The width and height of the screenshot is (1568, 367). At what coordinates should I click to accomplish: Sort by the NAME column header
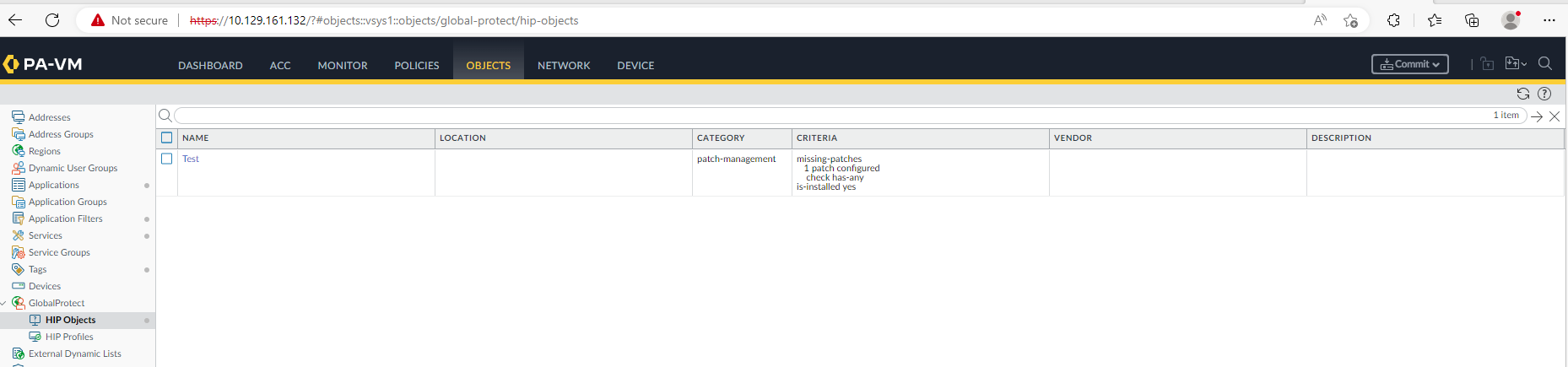pyautogui.click(x=306, y=138)
